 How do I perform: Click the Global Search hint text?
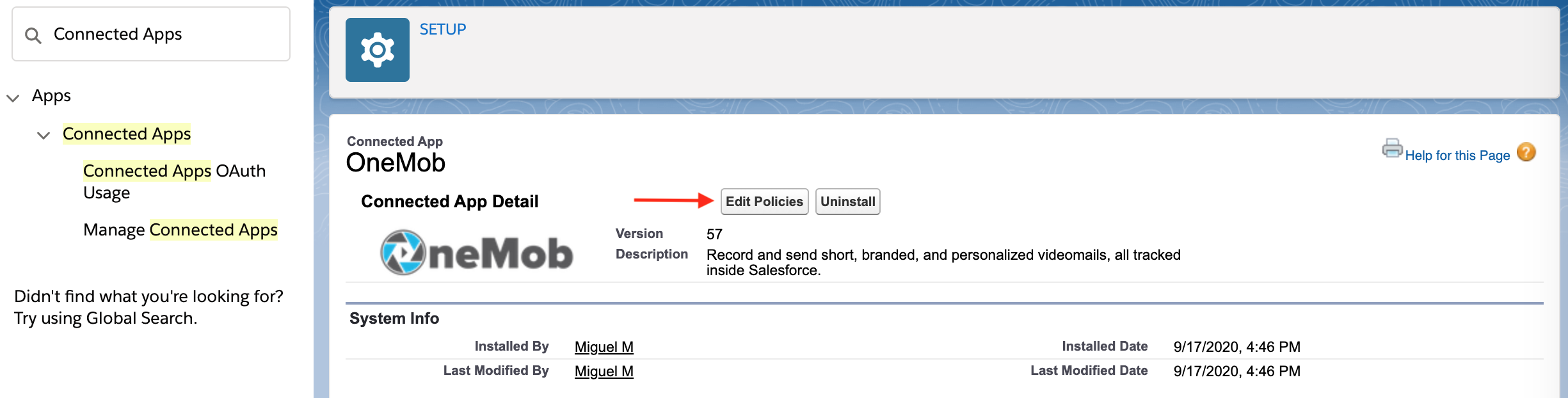148,307
